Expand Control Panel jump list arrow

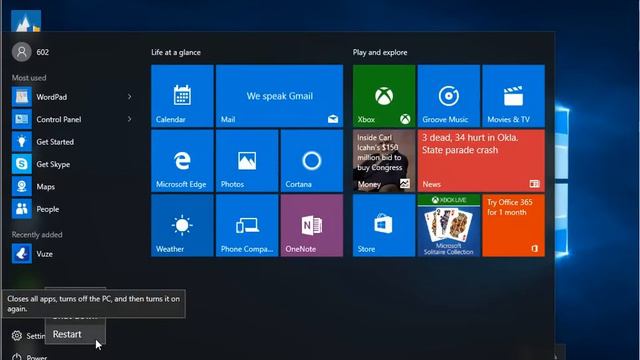pos(129,119)
